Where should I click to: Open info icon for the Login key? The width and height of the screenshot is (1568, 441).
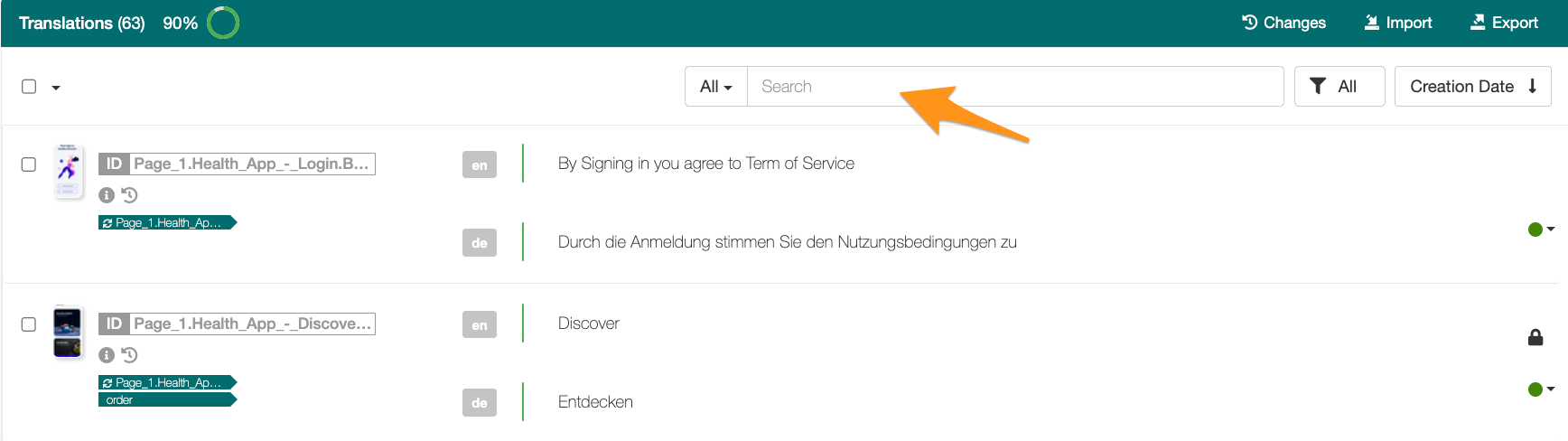coord(107,195)
